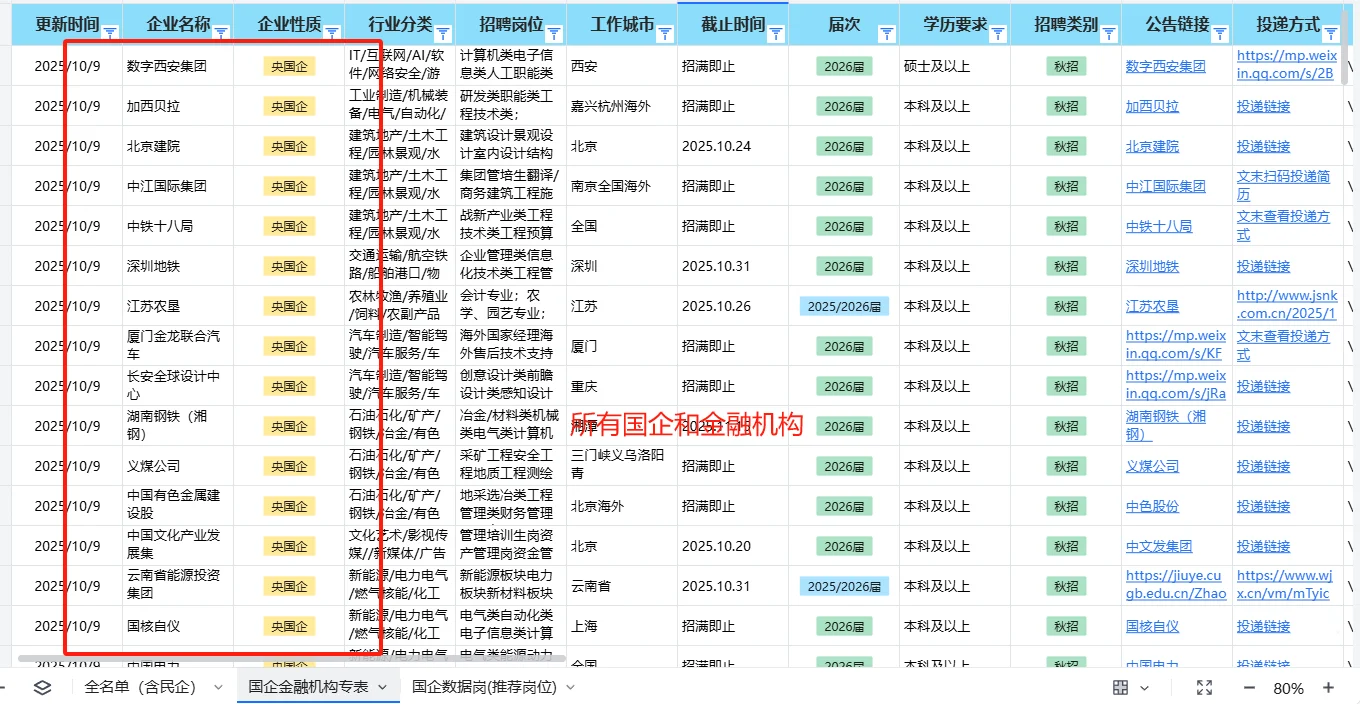The image size is (1360, 704).
Task: Select 南京全国海外 city cell
Action: [x=622, y=186]
